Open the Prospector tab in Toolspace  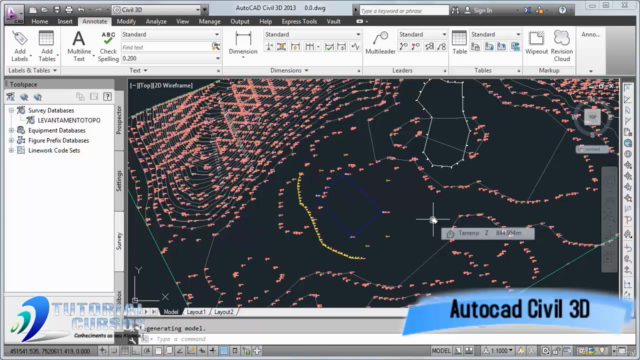click(x=119, y=120)
